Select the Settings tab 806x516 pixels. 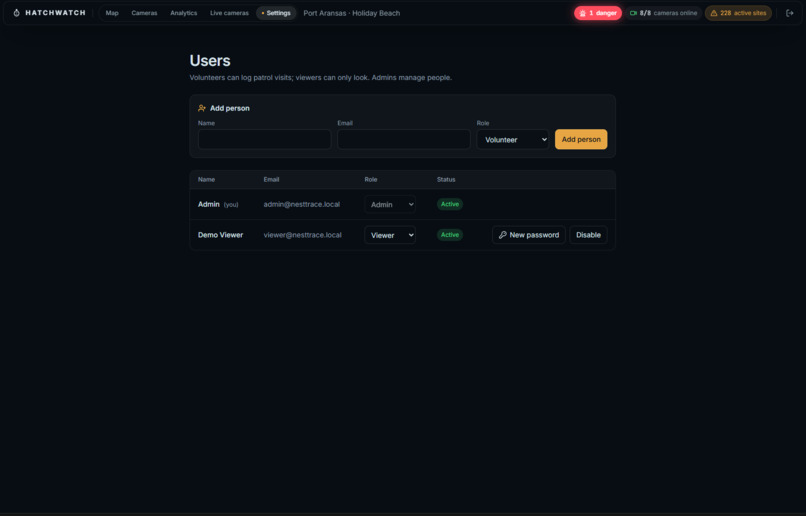[x=276, y=13]
